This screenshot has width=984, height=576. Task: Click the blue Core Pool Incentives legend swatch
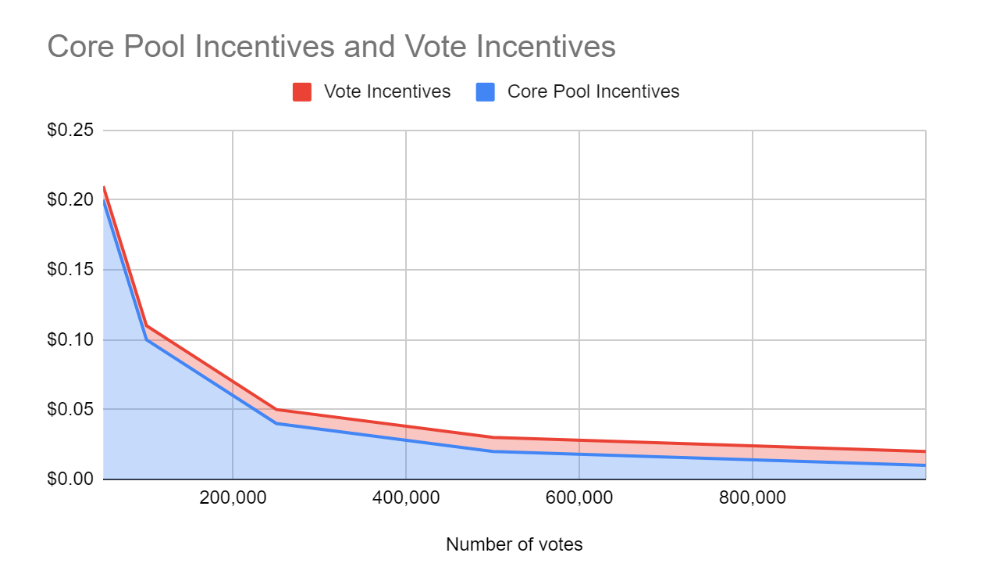click(x=485, y=92)
